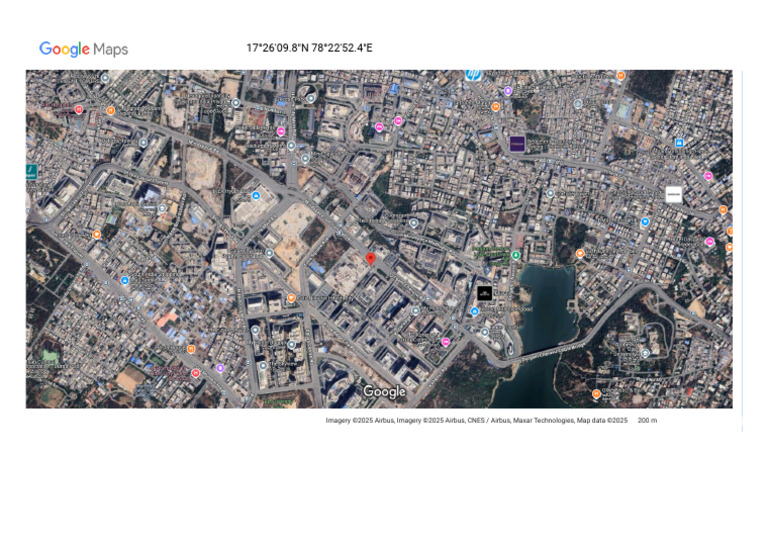Select the purple square logo marker

click(517, 143)
